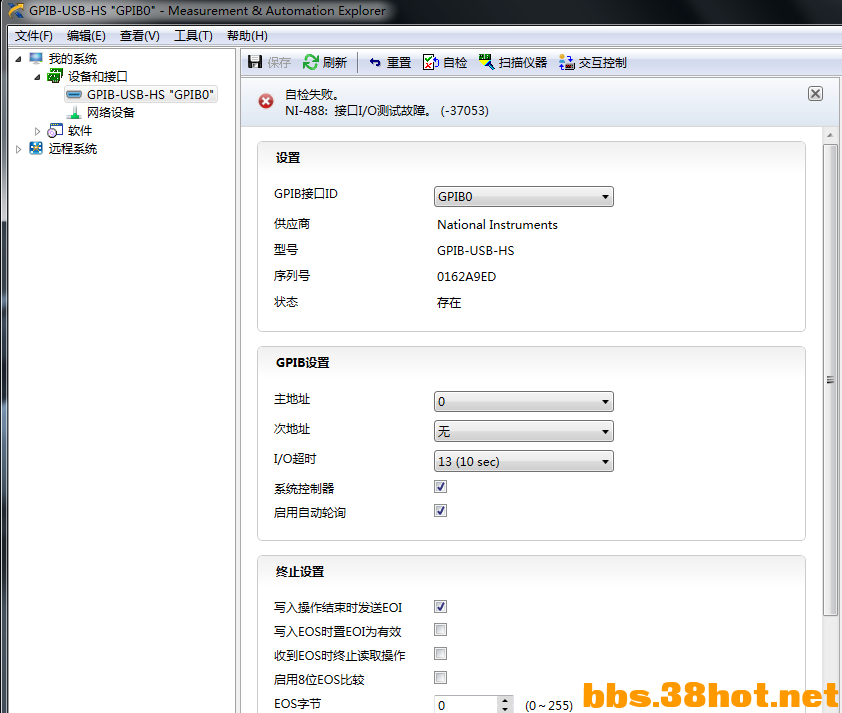Collapse the Devices and Interfaces (设备和接口) node

pos(37,77)
